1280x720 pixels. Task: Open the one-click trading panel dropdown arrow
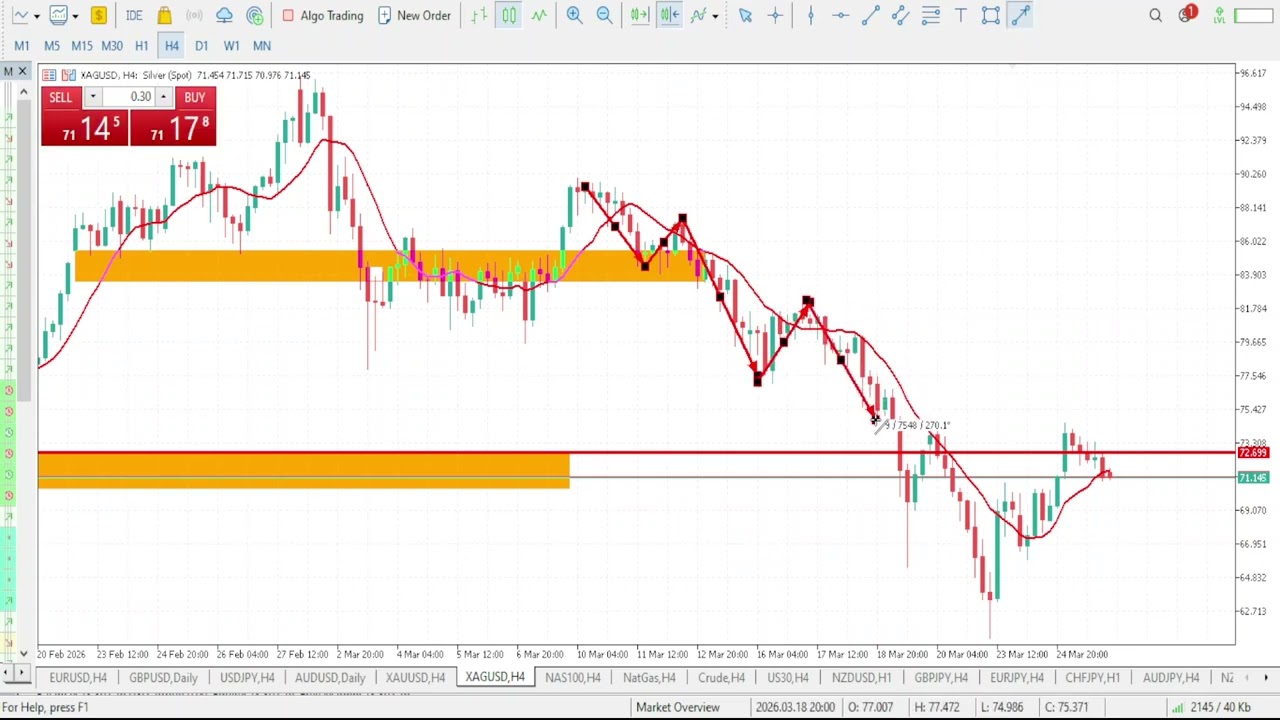point(92,97)
